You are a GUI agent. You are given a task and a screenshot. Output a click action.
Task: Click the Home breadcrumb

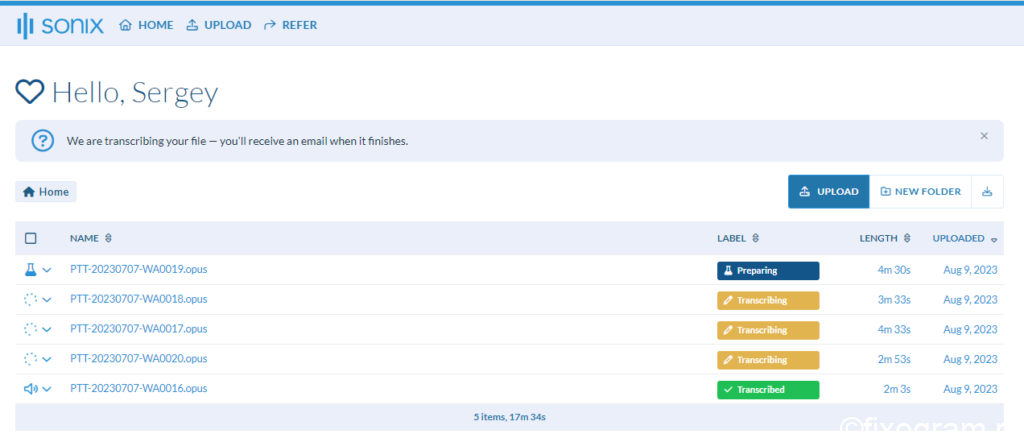tap(46, 192)
